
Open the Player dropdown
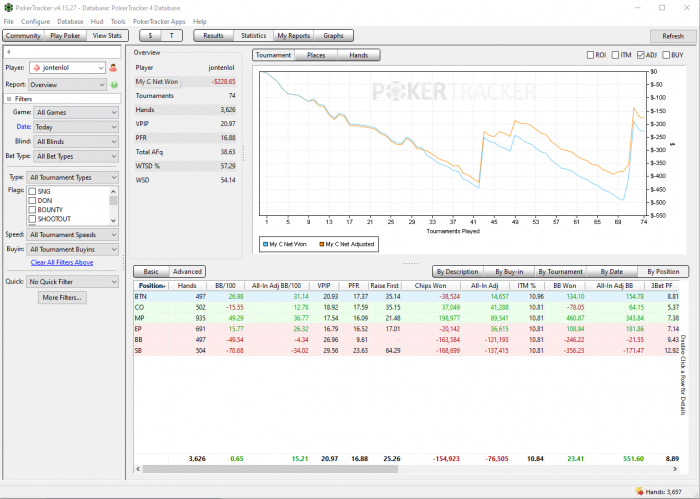pyautogui.click(x=67, y=68)
